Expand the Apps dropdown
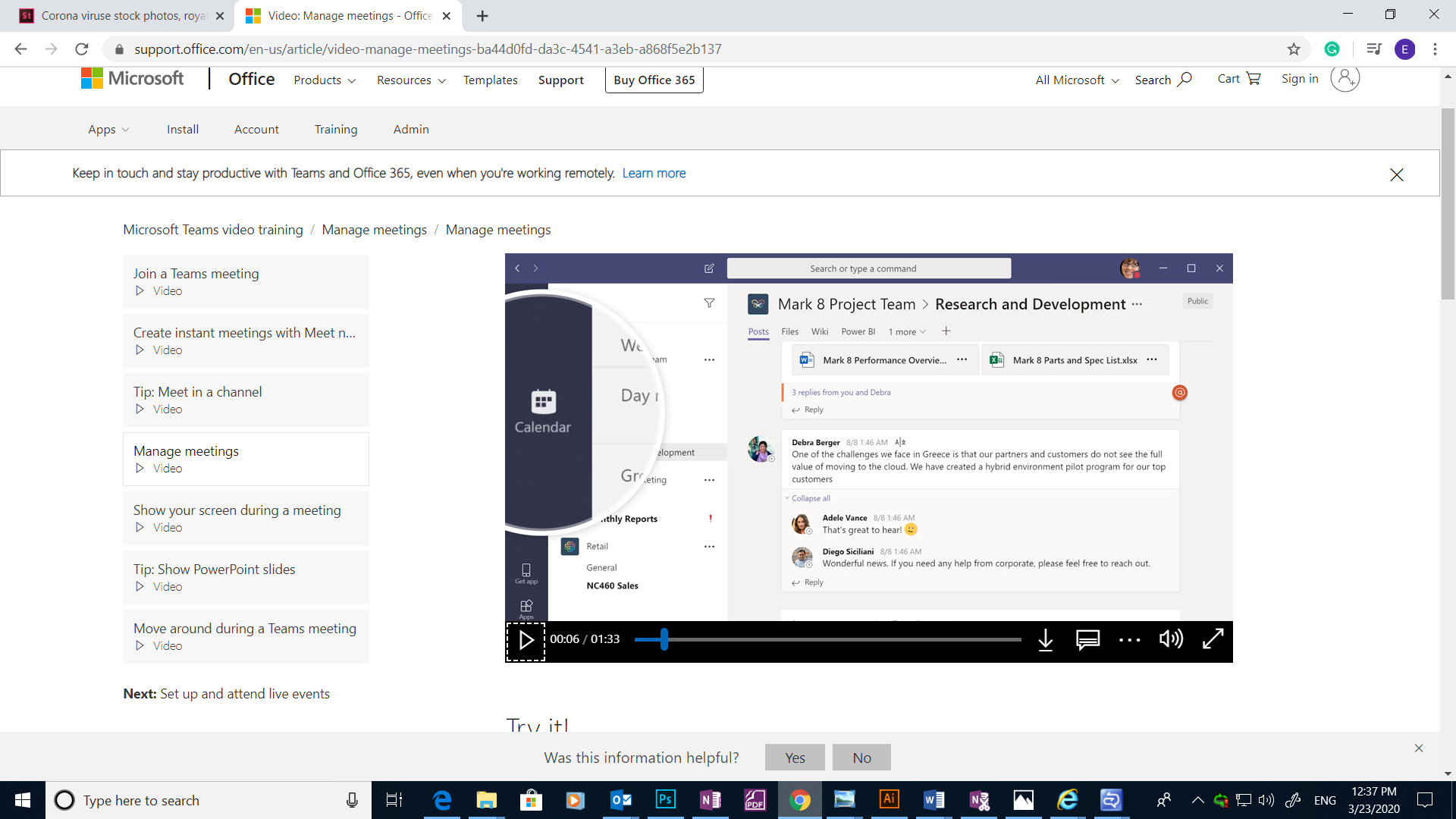 tap(108, 130)
